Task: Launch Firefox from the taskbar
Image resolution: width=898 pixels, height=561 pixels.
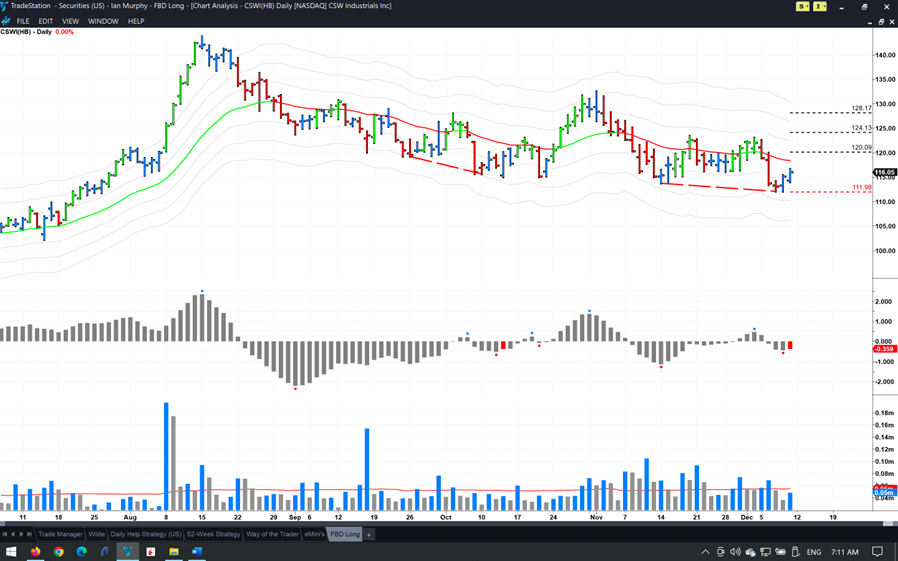Action: pyautogui.click(x=35, y=552)
